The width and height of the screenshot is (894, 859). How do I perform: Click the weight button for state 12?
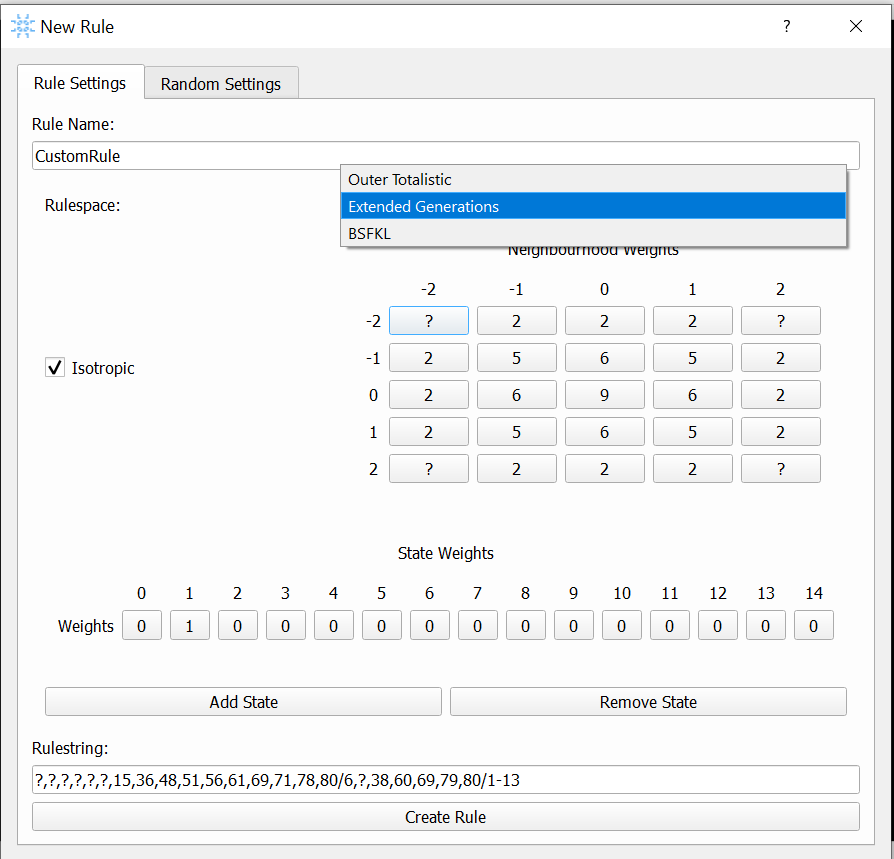718,626
